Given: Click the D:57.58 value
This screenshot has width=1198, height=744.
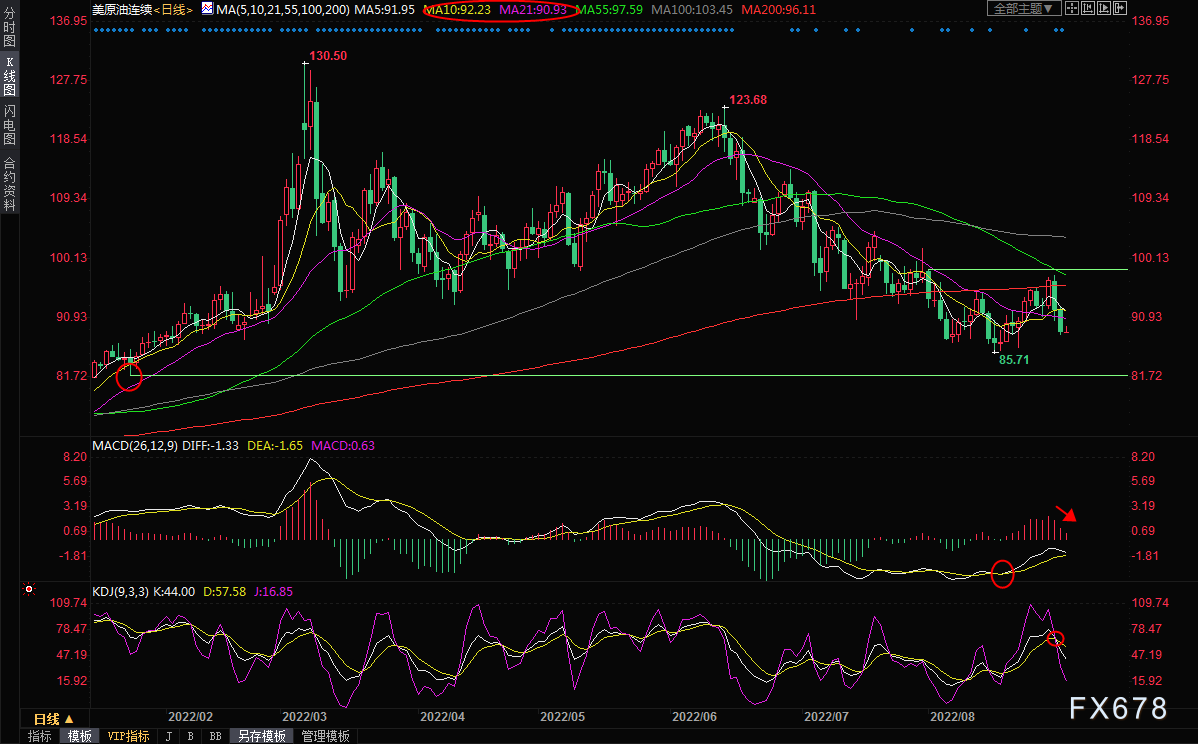Looking at the screenshot, I should coord(225,592).
